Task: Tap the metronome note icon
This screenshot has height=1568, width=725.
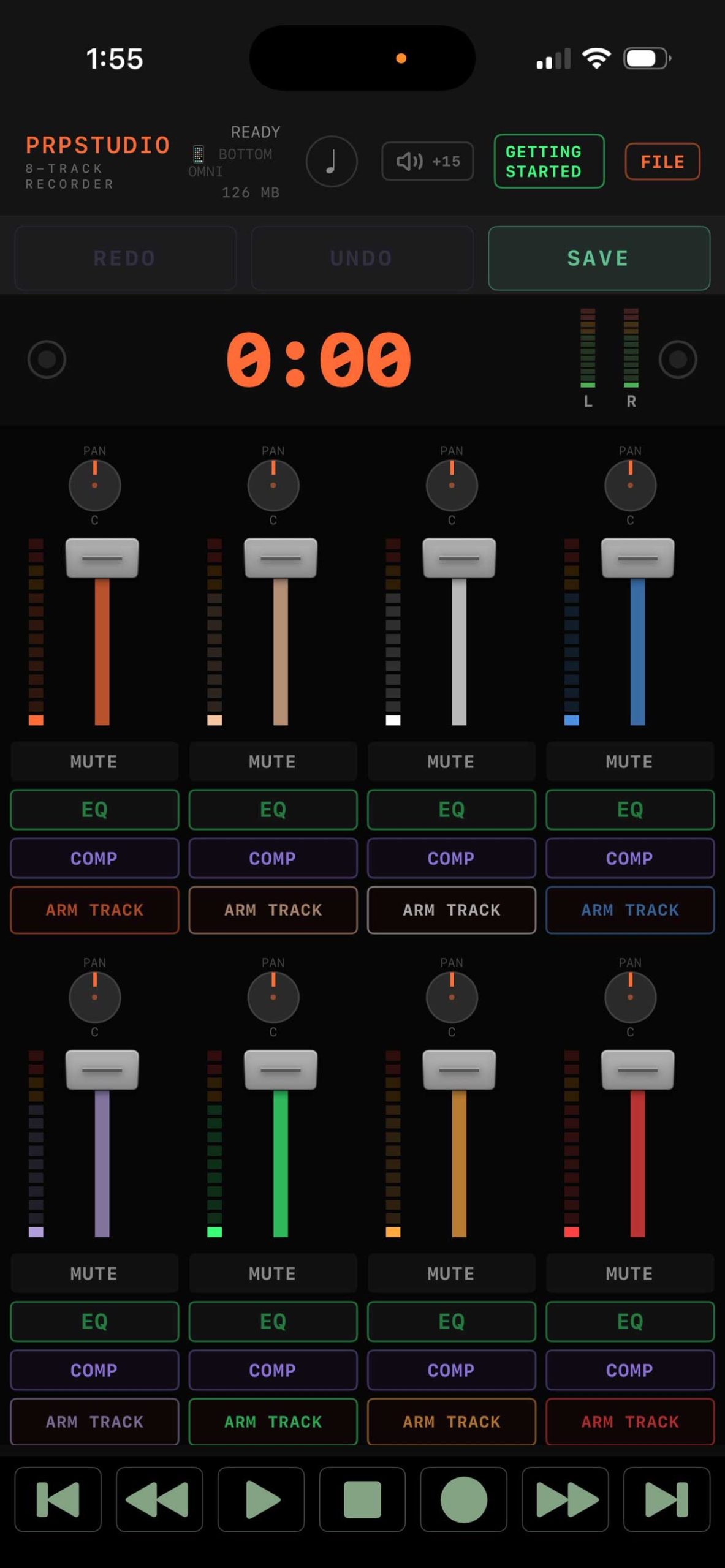Action: point(332,162)
